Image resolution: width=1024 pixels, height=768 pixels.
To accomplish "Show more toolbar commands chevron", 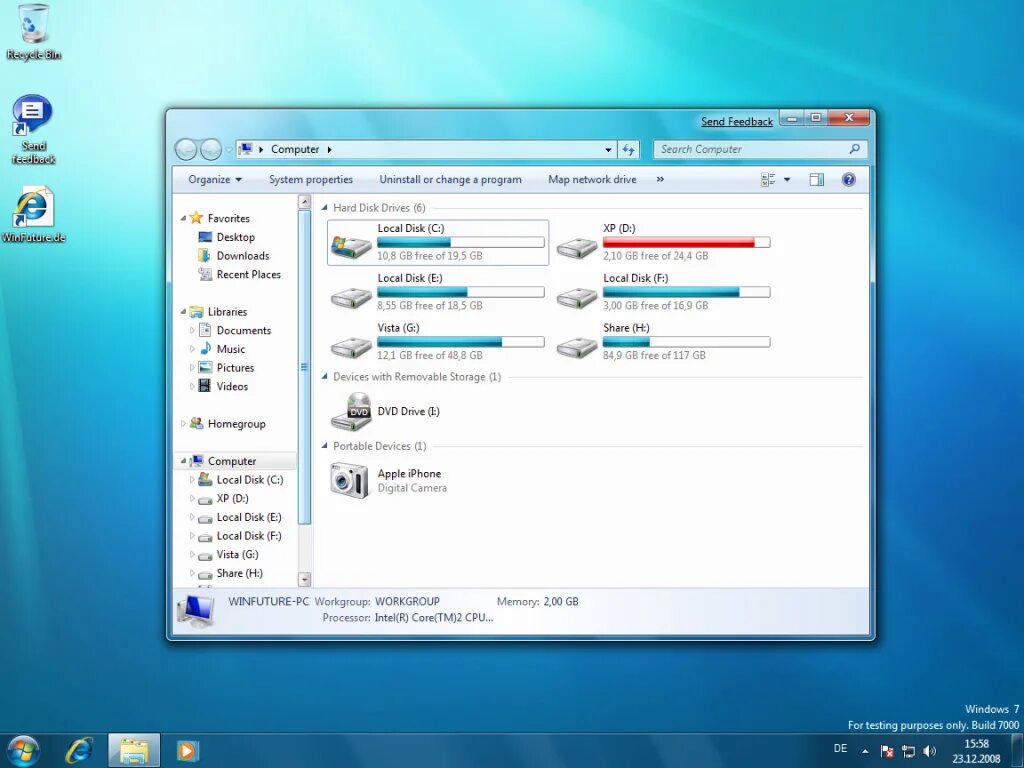I will point(660,180).
